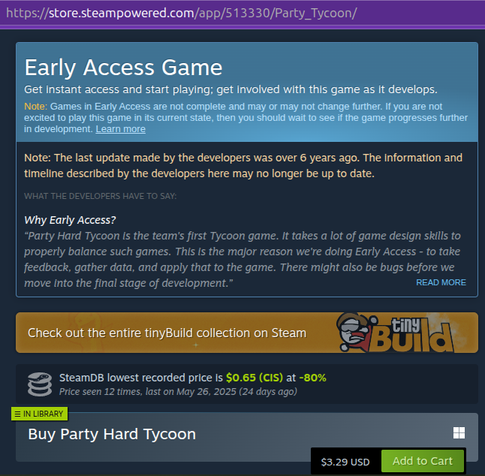Expand developer text with READ MORE
Image resolution: width=485 pixels, height=476 pixels.
pos(441,282)
